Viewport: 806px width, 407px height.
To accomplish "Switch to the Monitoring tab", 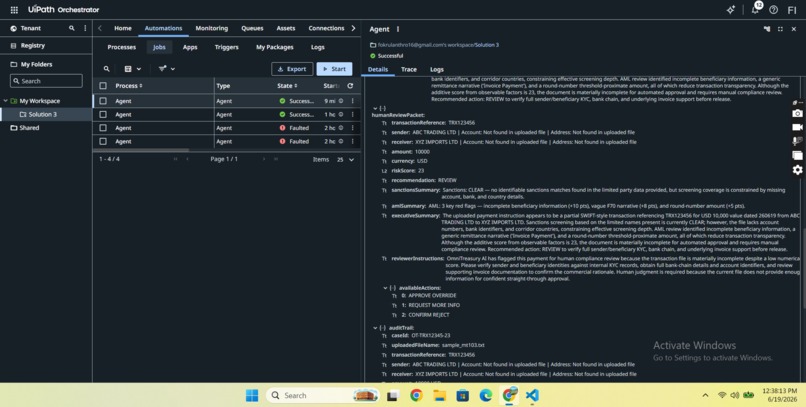I will click(x=212, y=28).
